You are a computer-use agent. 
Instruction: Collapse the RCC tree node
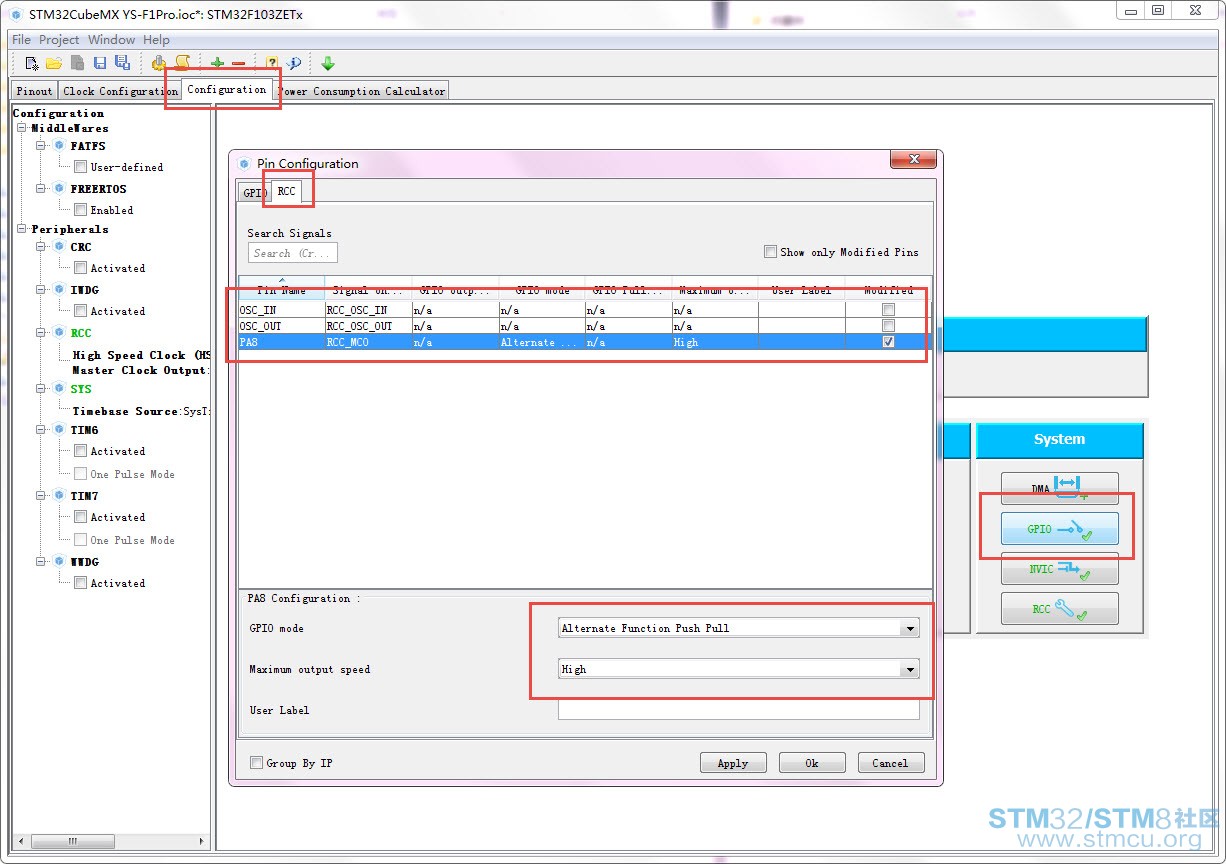coord(41,332)
